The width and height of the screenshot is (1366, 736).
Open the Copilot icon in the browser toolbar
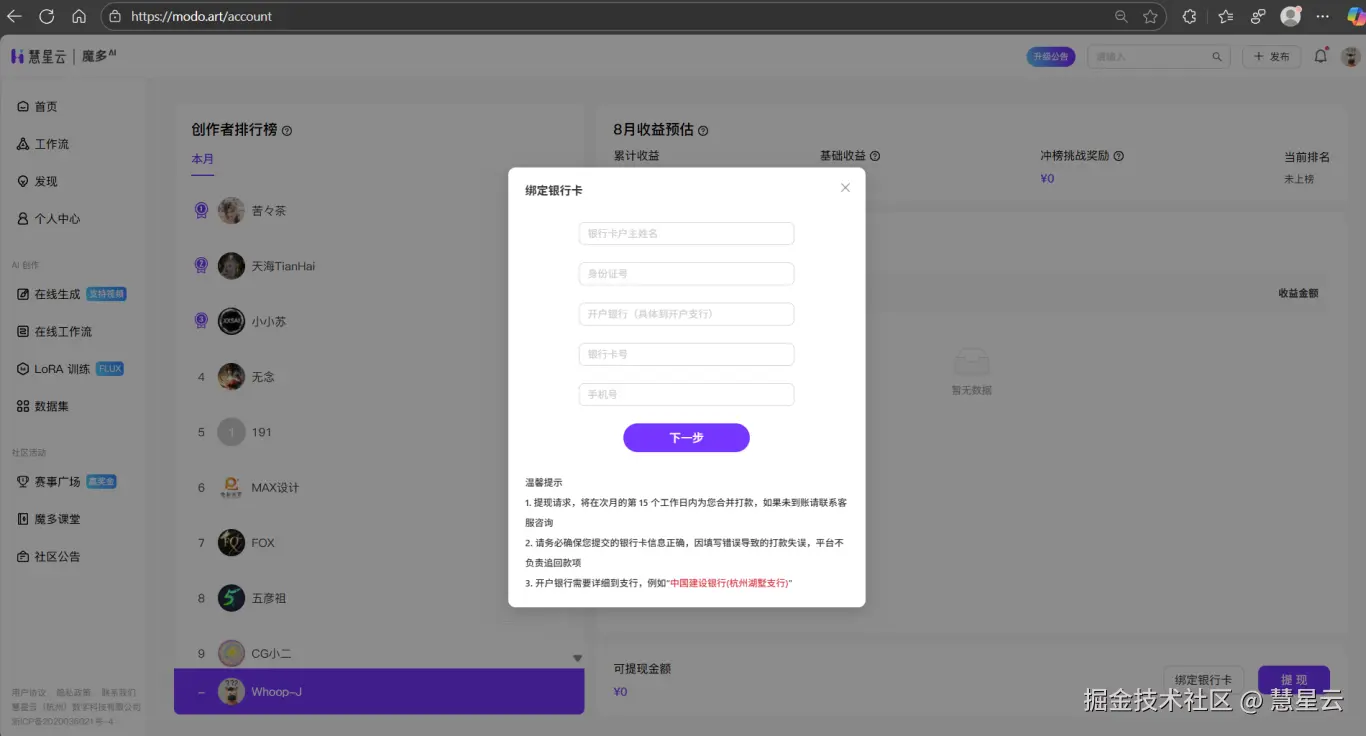(1355, 16)
